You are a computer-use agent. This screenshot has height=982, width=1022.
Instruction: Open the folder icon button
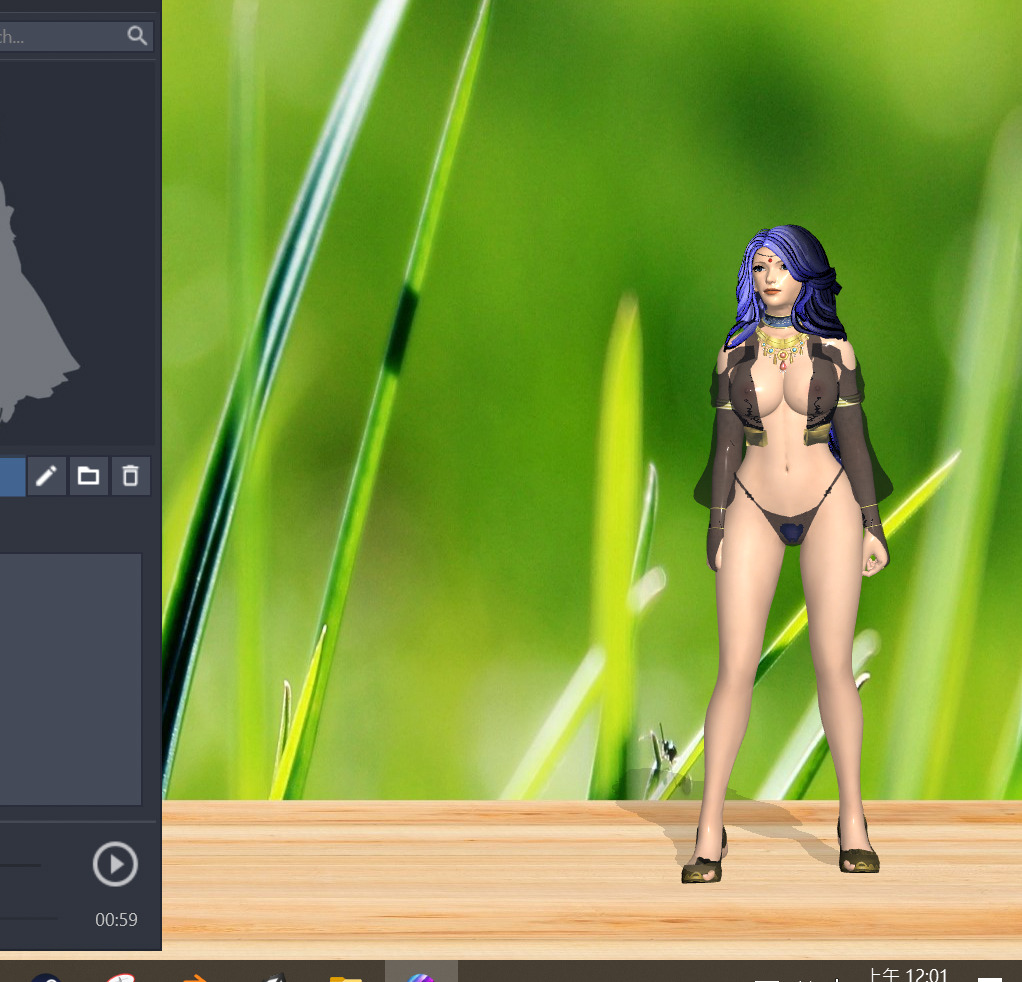point(88,476)
